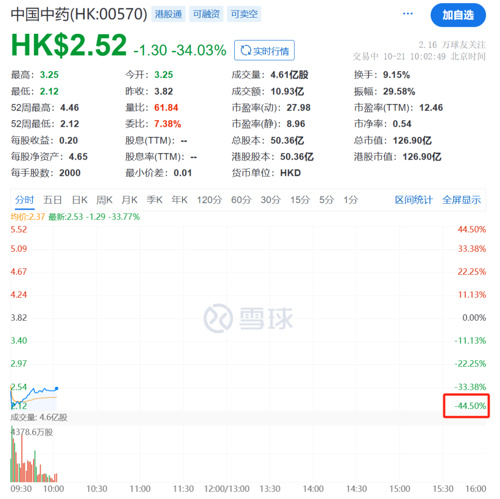Image resolution: width=500 pixels, height=499 pixels.
Task: Click the 实时行情 refresh quote button
Action: pos(264,50)
